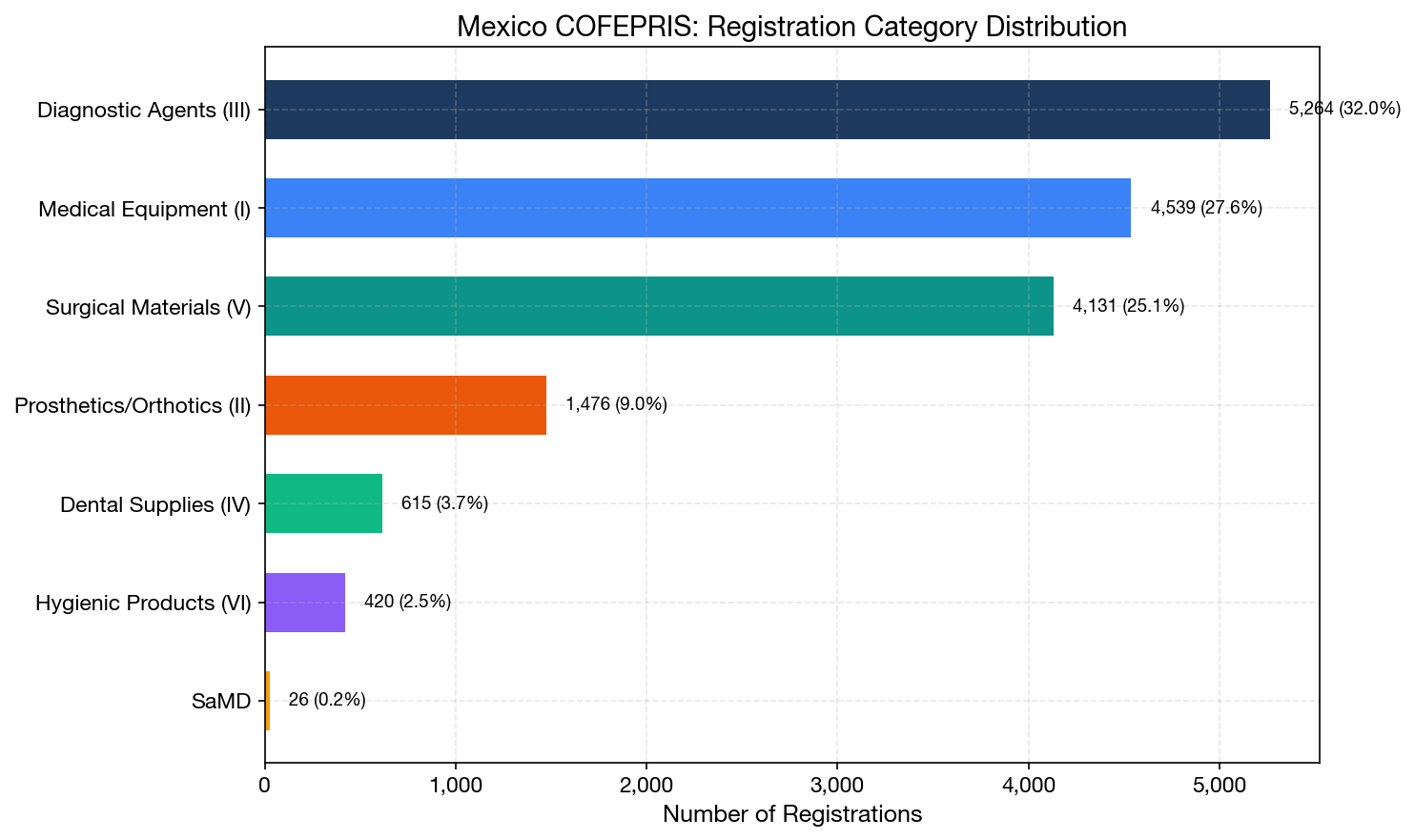
Task: Click the value label '5,264 (32.0%)'
Action: tap(1344, 110)
